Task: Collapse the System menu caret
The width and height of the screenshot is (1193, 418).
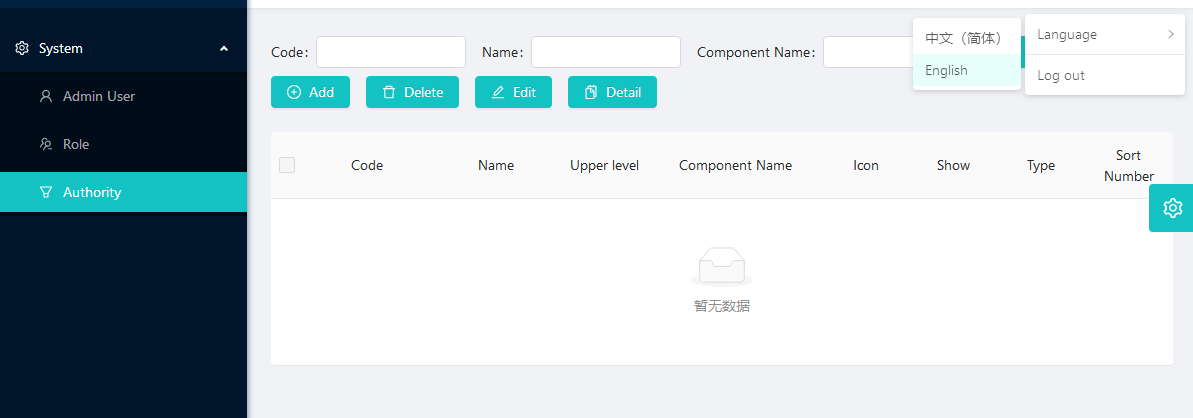Action: tap(224, 48)
